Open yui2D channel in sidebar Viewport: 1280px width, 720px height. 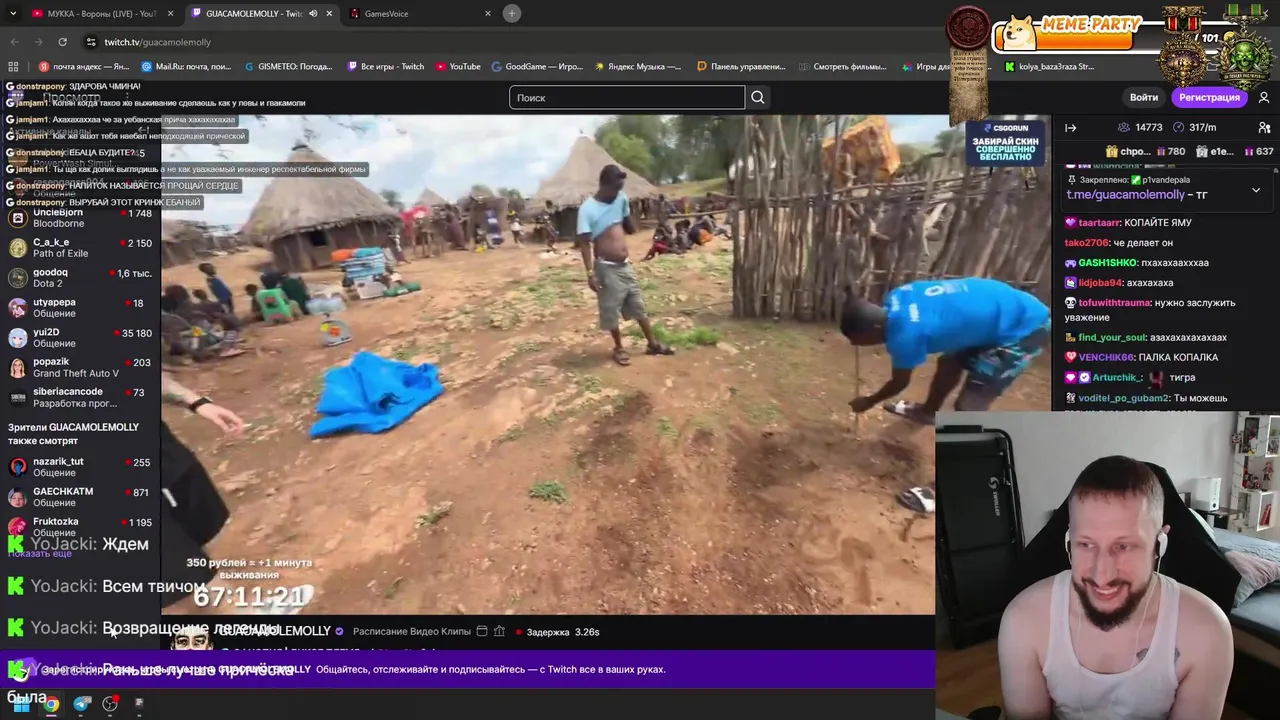80,338
